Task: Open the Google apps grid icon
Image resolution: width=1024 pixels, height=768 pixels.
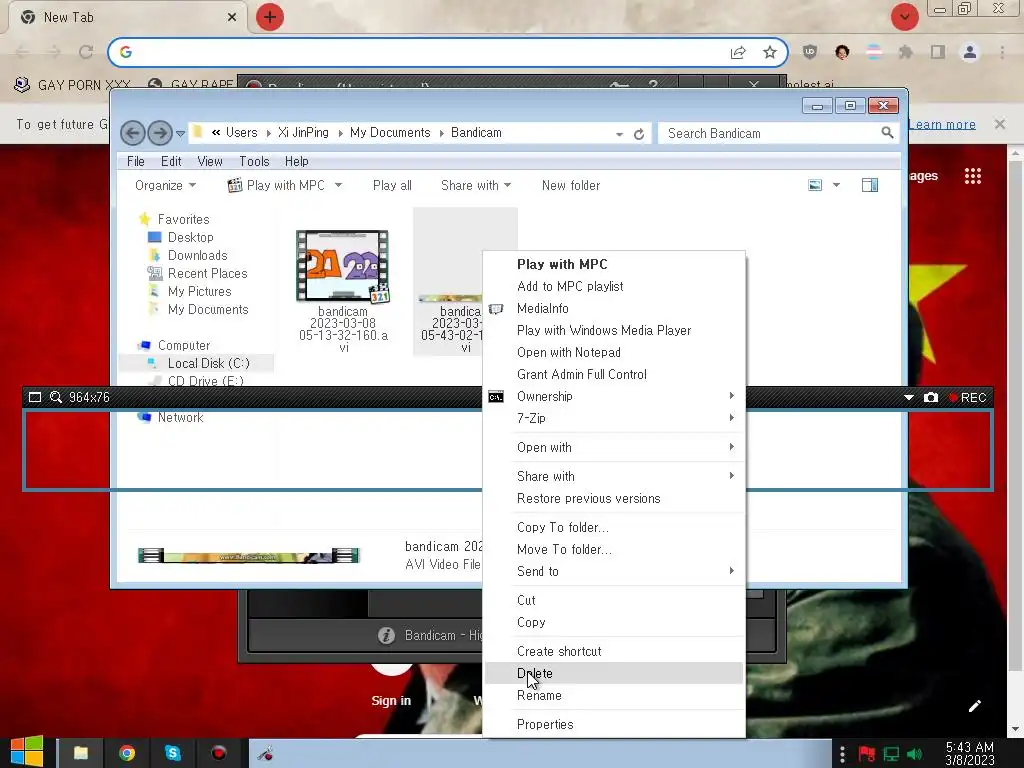Action: [973, 176]
